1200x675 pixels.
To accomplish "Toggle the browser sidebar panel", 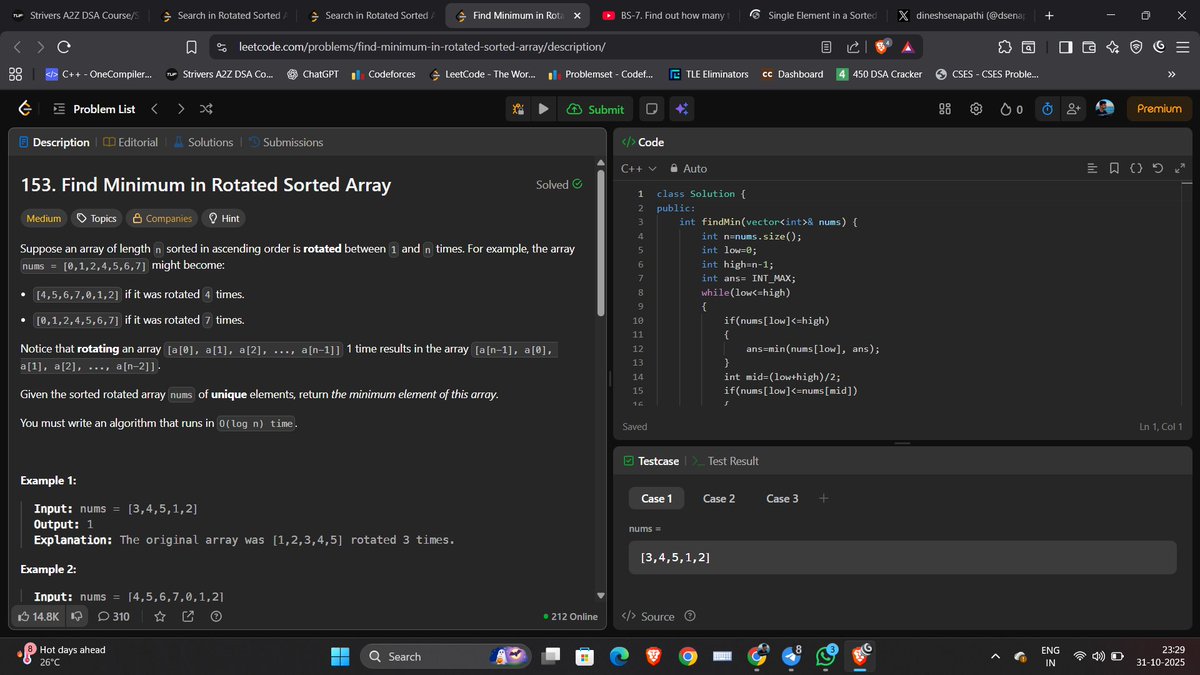I will point(1066,47).
